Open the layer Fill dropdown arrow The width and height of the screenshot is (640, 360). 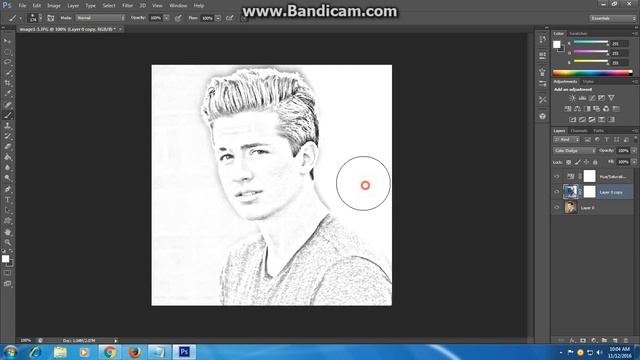click(634, 162)
